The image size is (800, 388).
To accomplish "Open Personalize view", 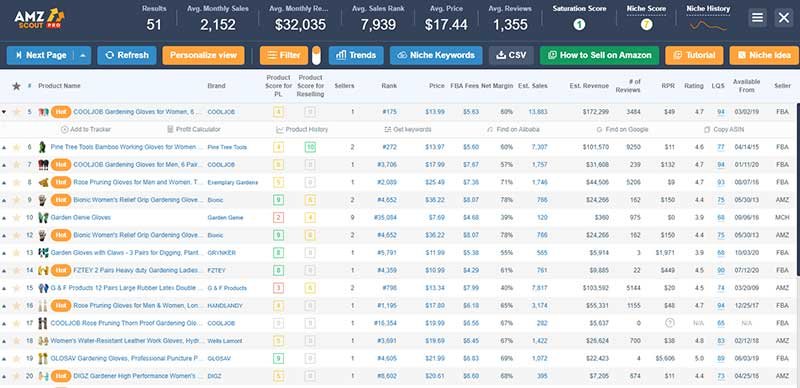I will (204, 55).
